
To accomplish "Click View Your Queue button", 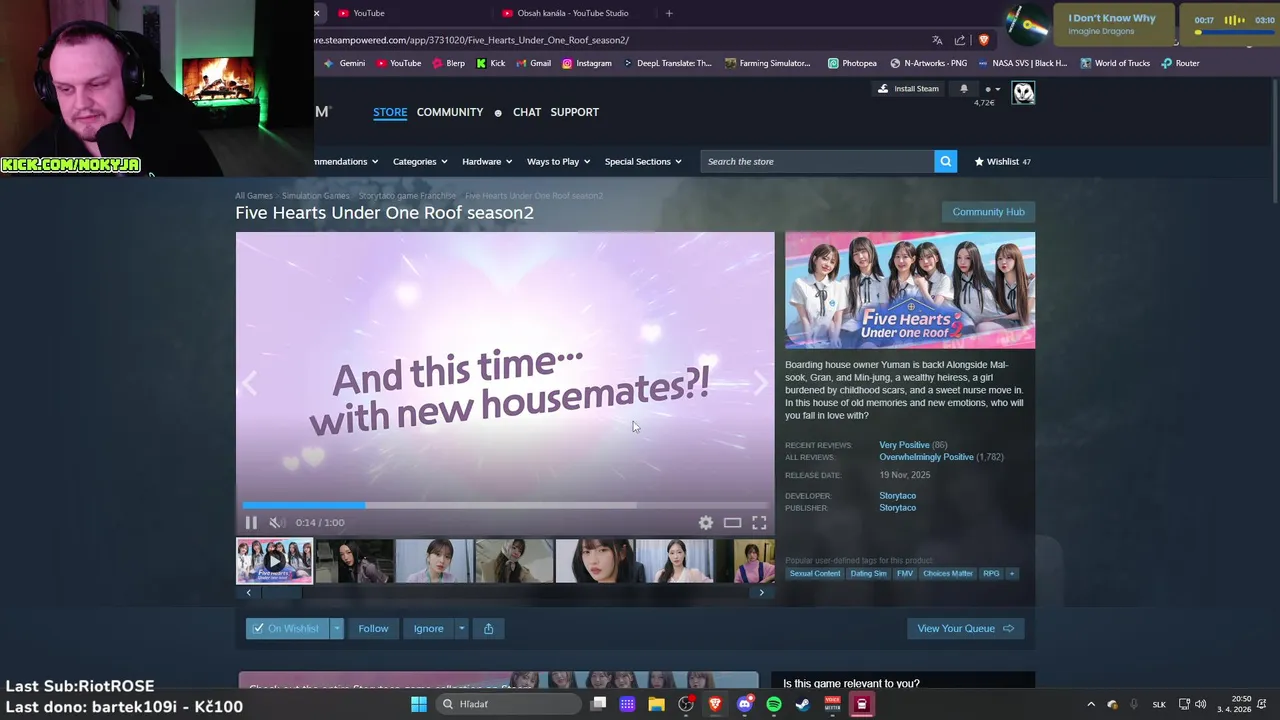I will (965, 628).
